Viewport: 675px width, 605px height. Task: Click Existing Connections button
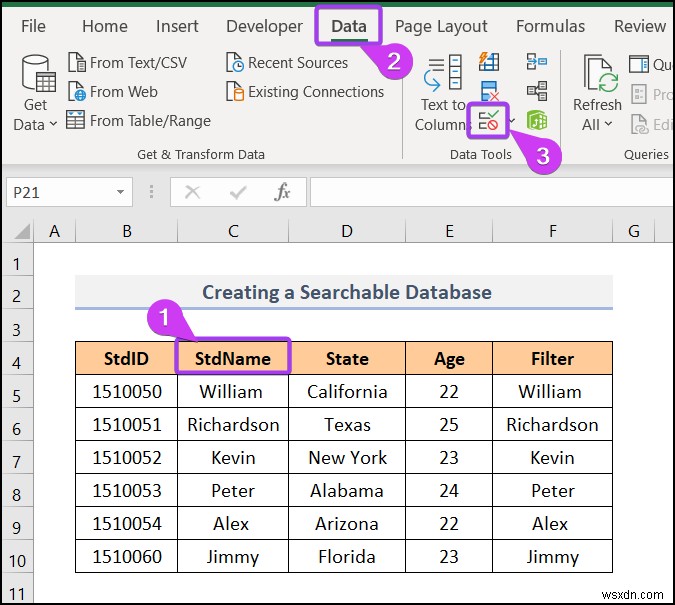click(305, 91)
